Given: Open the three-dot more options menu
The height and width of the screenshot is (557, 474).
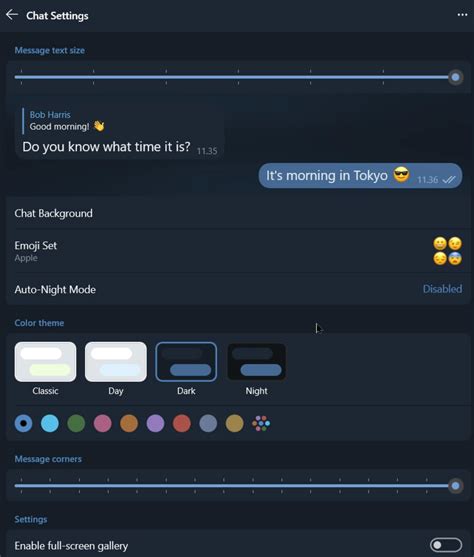Looking at the screenshot, I should [x=462, y=15].
